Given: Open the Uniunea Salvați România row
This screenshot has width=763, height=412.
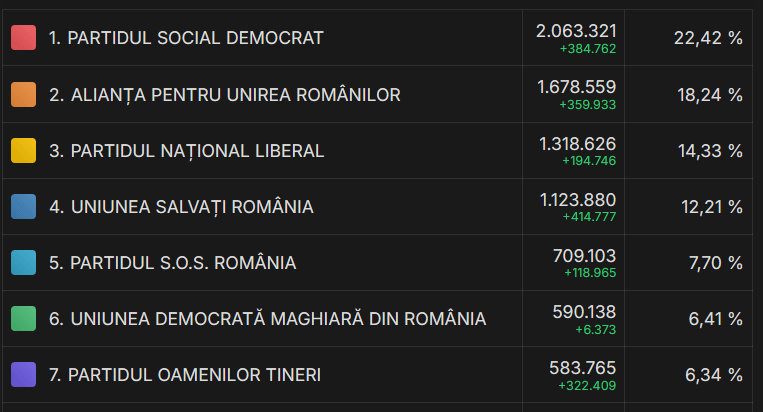Looking at the screenshot, I should [x=181, y=207].
